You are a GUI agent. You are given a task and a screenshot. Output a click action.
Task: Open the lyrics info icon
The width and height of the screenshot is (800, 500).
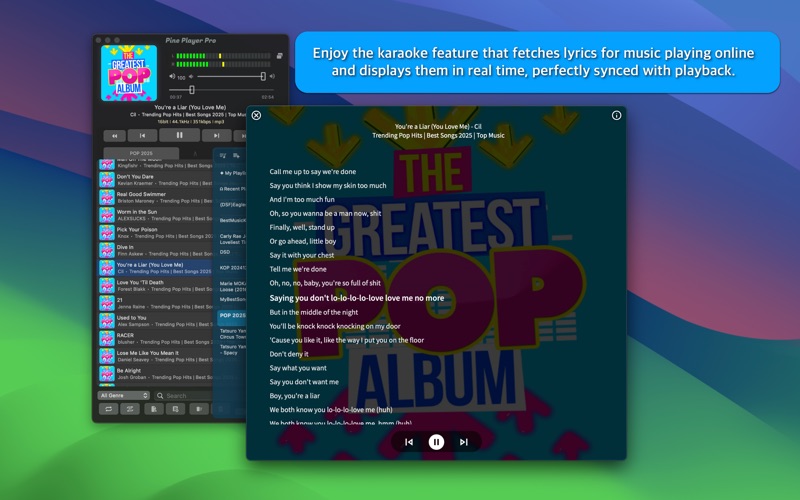(x=616, y=115)
